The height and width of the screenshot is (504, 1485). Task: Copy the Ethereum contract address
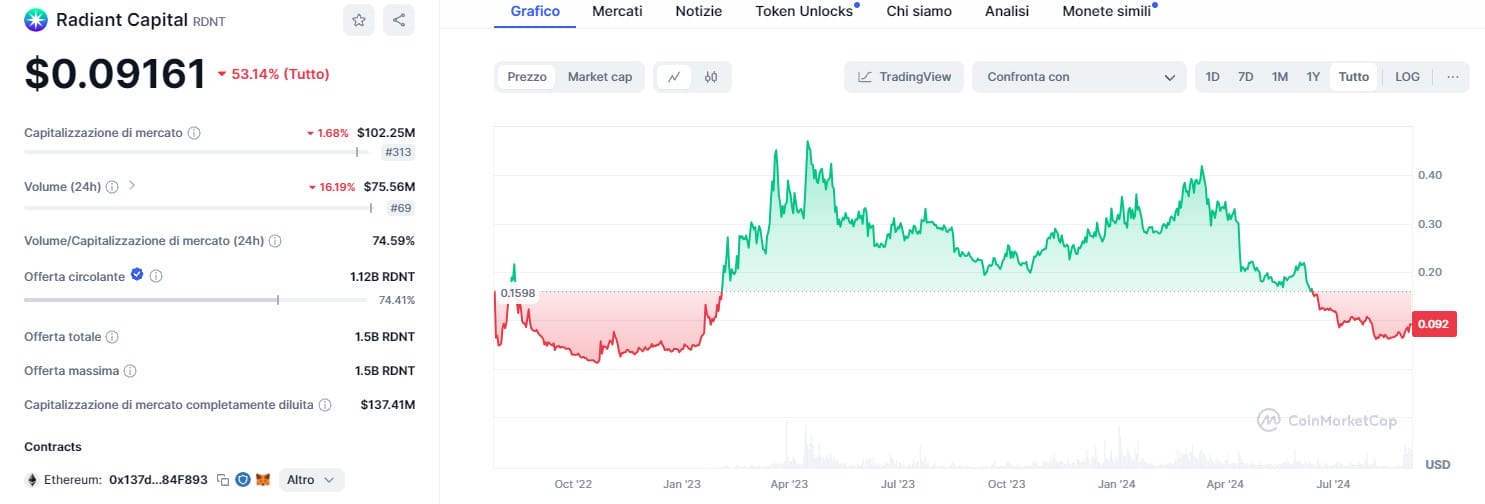point(223,480)
